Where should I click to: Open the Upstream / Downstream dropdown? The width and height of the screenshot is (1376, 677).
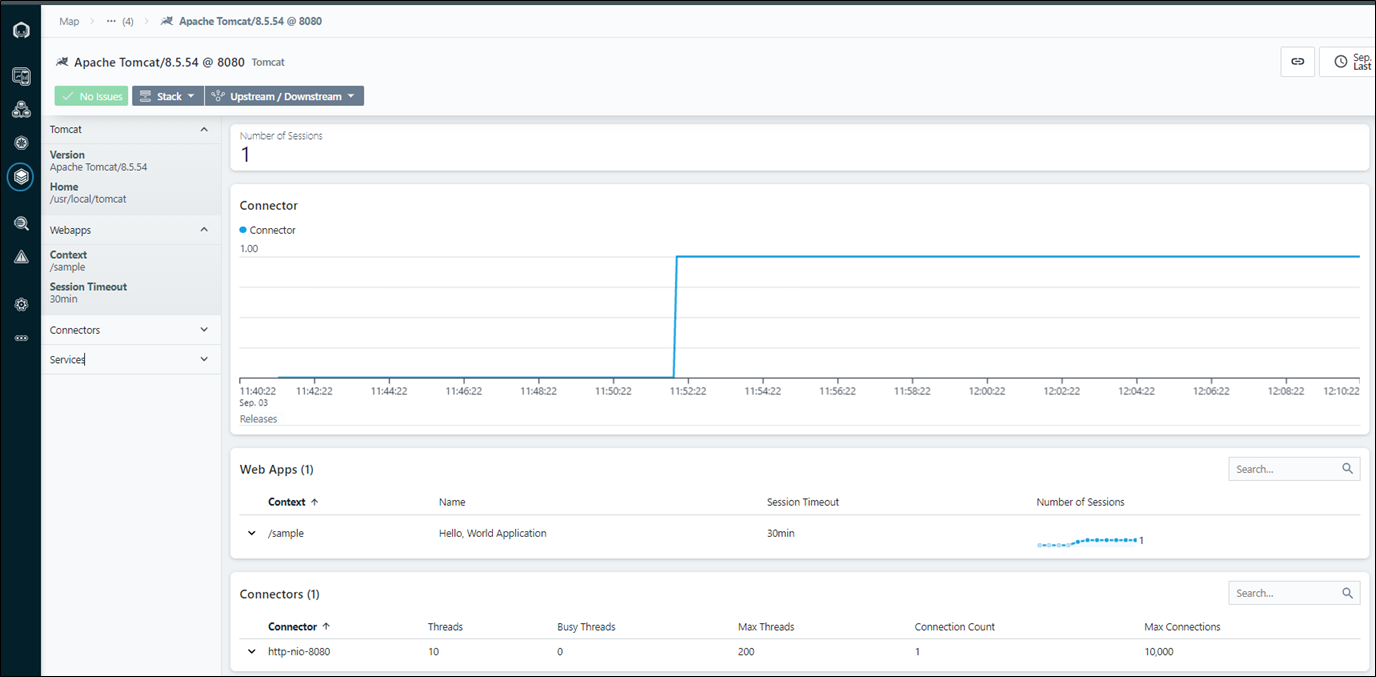[x=285, y=96]
